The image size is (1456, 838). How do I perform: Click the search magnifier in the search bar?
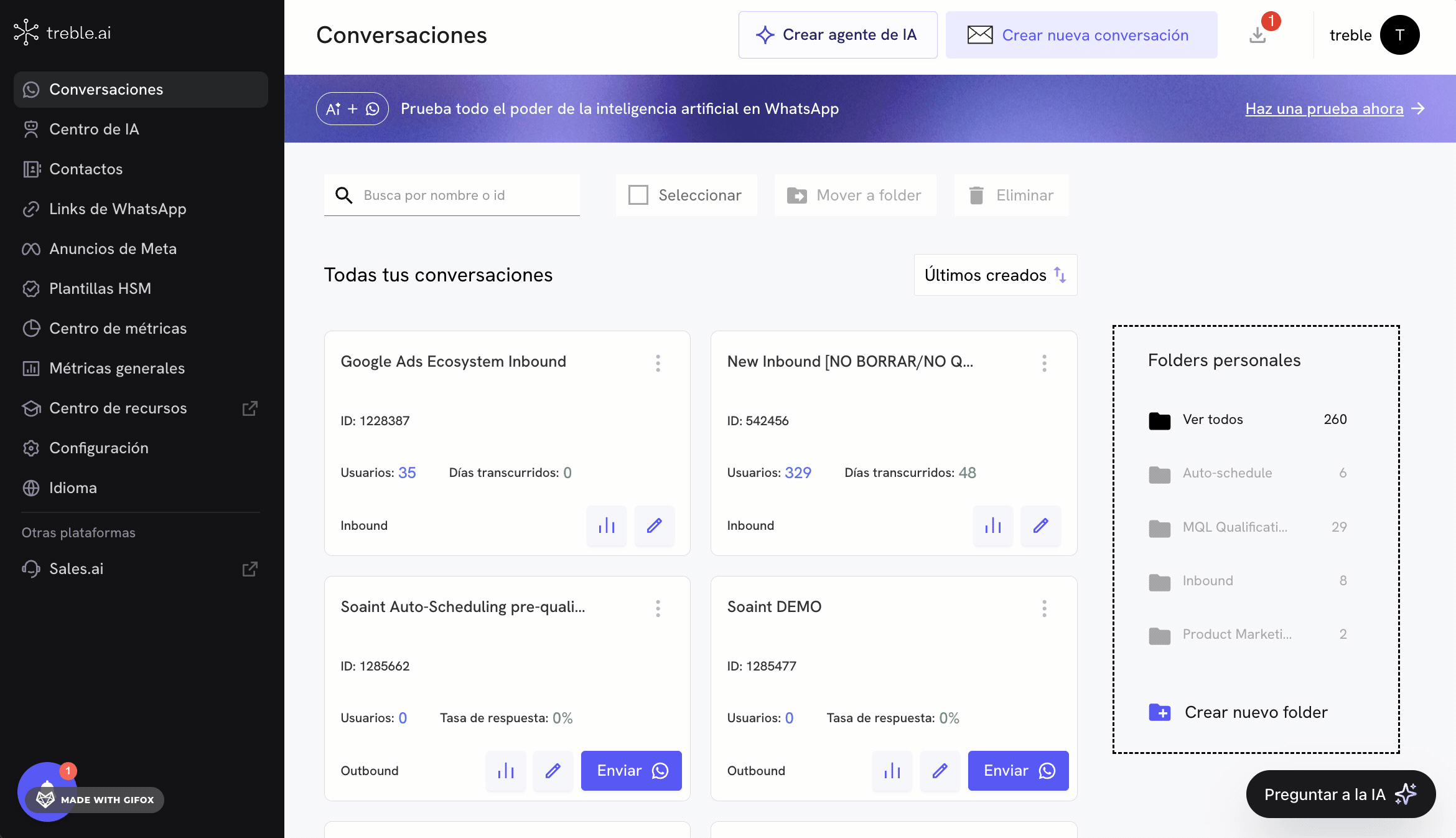point(343,195)
